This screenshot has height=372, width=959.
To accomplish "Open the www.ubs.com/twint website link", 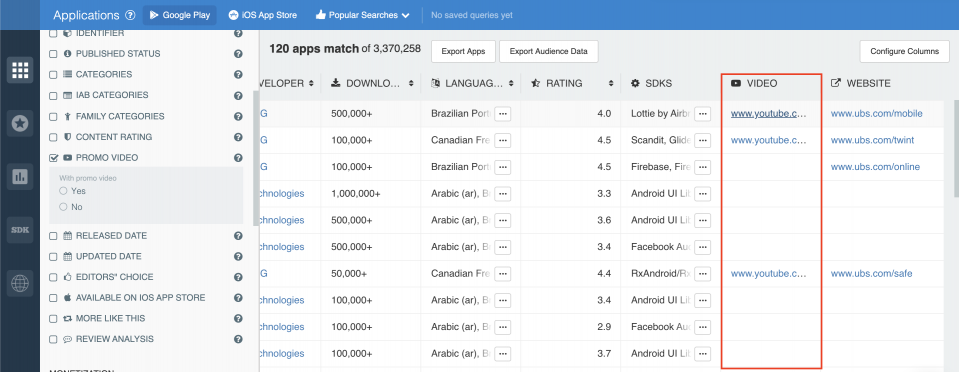I will [x=872, y=140].
